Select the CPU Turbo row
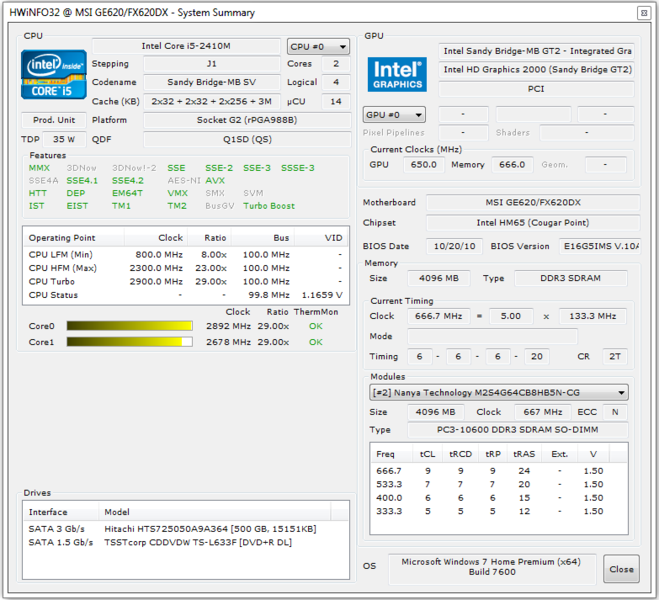 185,282
